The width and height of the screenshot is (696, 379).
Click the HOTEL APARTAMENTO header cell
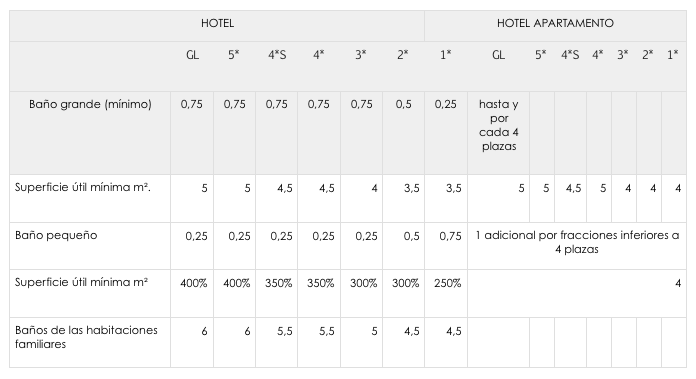555,26
